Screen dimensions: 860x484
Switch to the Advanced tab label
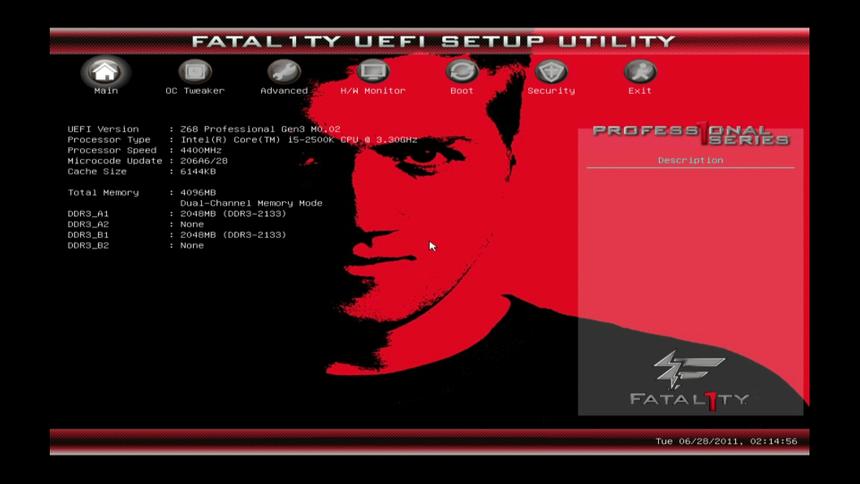tap(284, 91)
